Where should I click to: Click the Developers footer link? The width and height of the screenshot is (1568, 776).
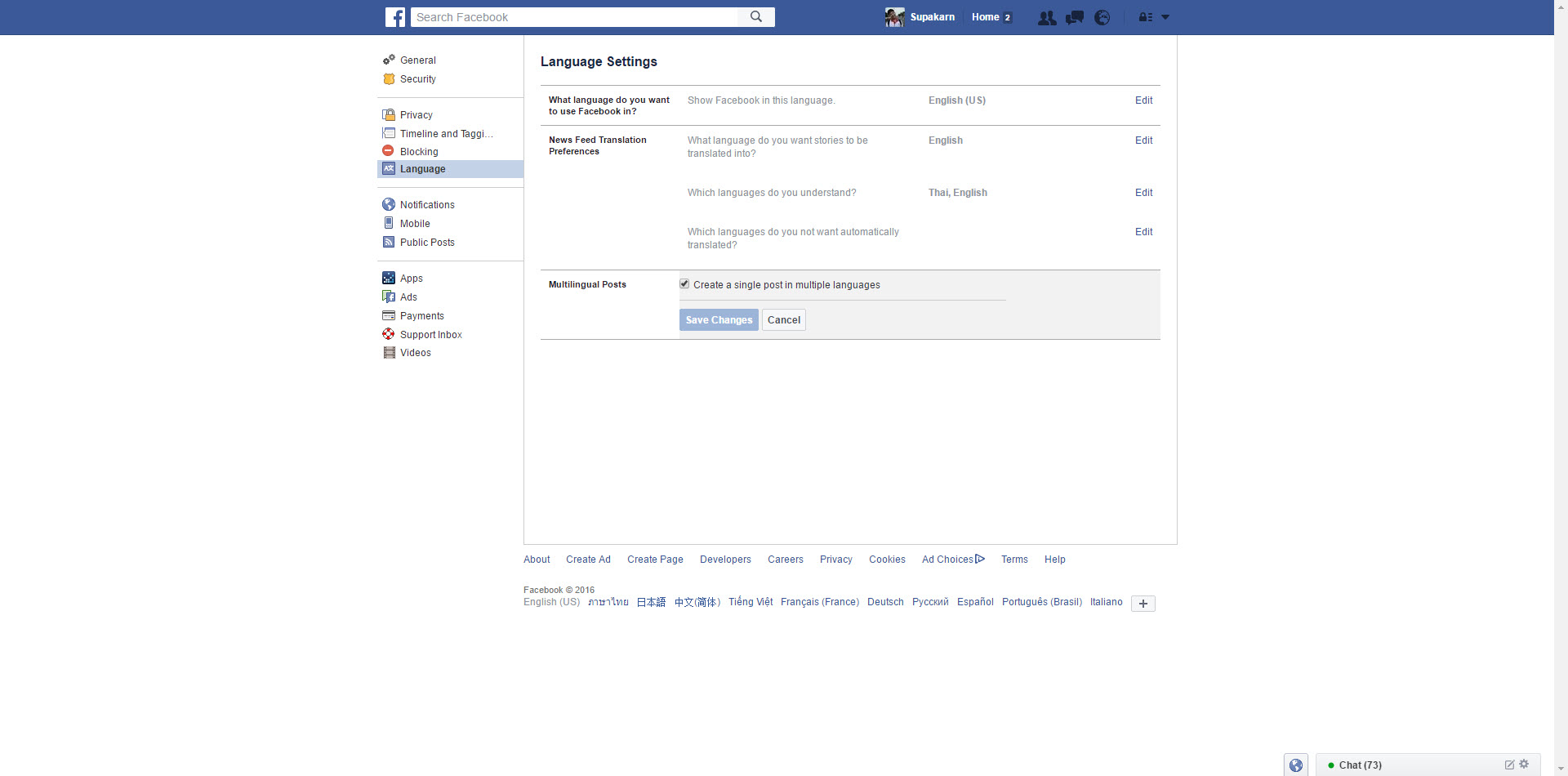click(725, 560)
